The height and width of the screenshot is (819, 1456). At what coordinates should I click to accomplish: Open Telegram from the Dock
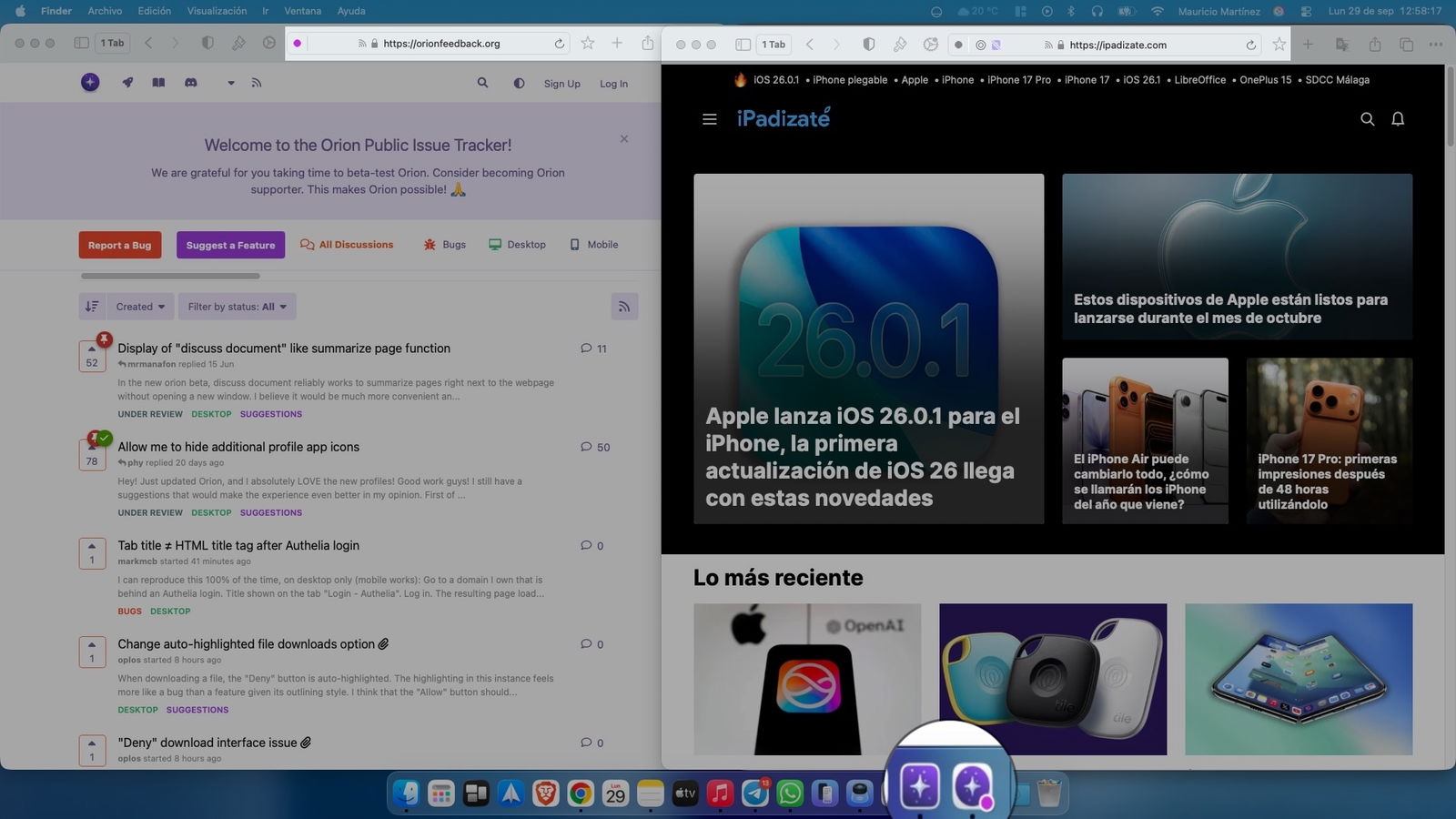(754, 794)
